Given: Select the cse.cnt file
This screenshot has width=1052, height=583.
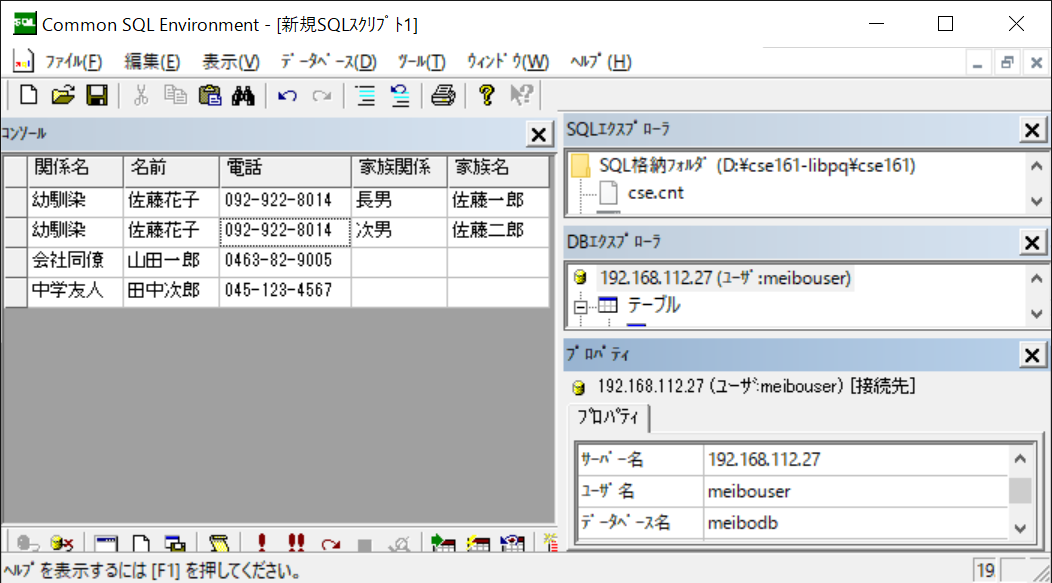Looking at the screenshot, I should click(x=655, y=193).
